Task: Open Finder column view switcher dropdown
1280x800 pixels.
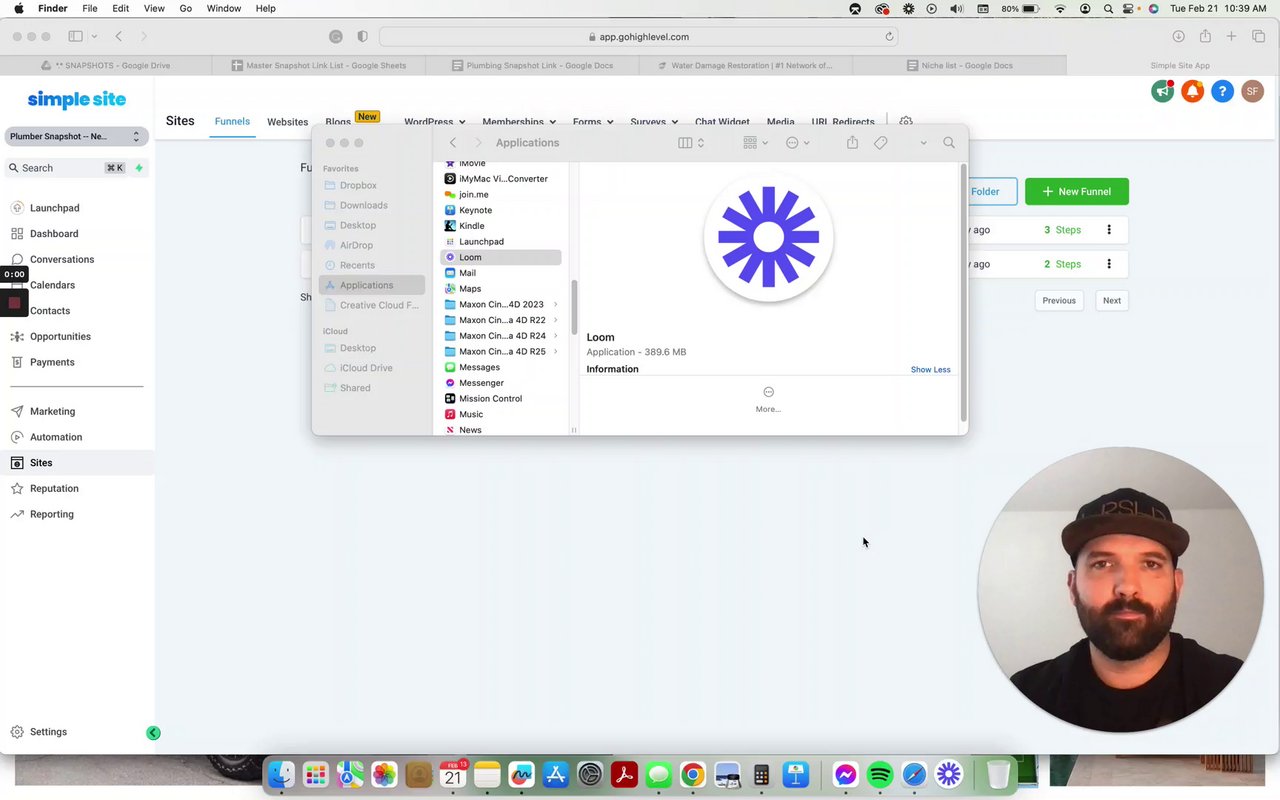Action: pos(691,143)
